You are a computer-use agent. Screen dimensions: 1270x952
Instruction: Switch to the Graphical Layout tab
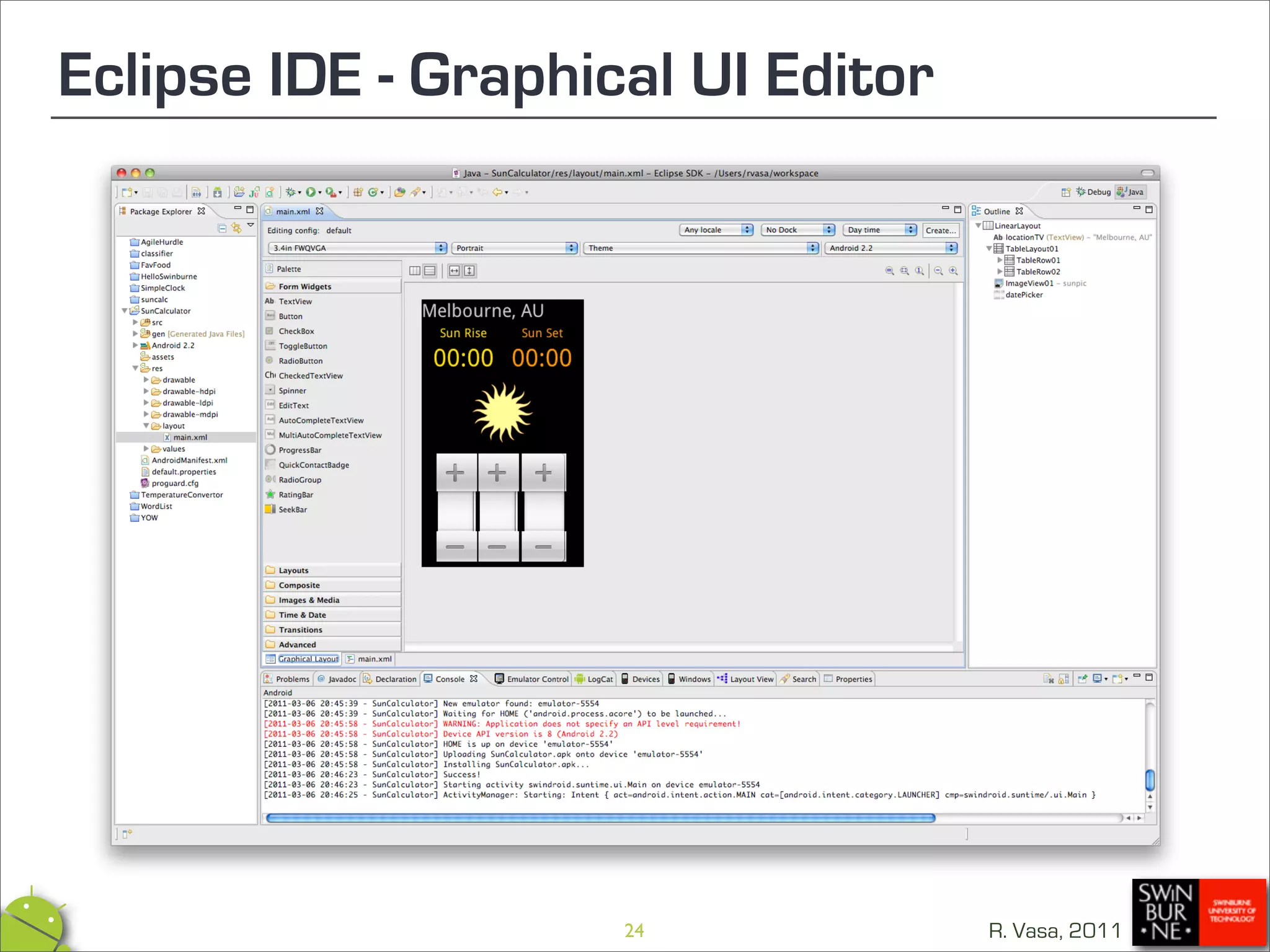point(303,659)
